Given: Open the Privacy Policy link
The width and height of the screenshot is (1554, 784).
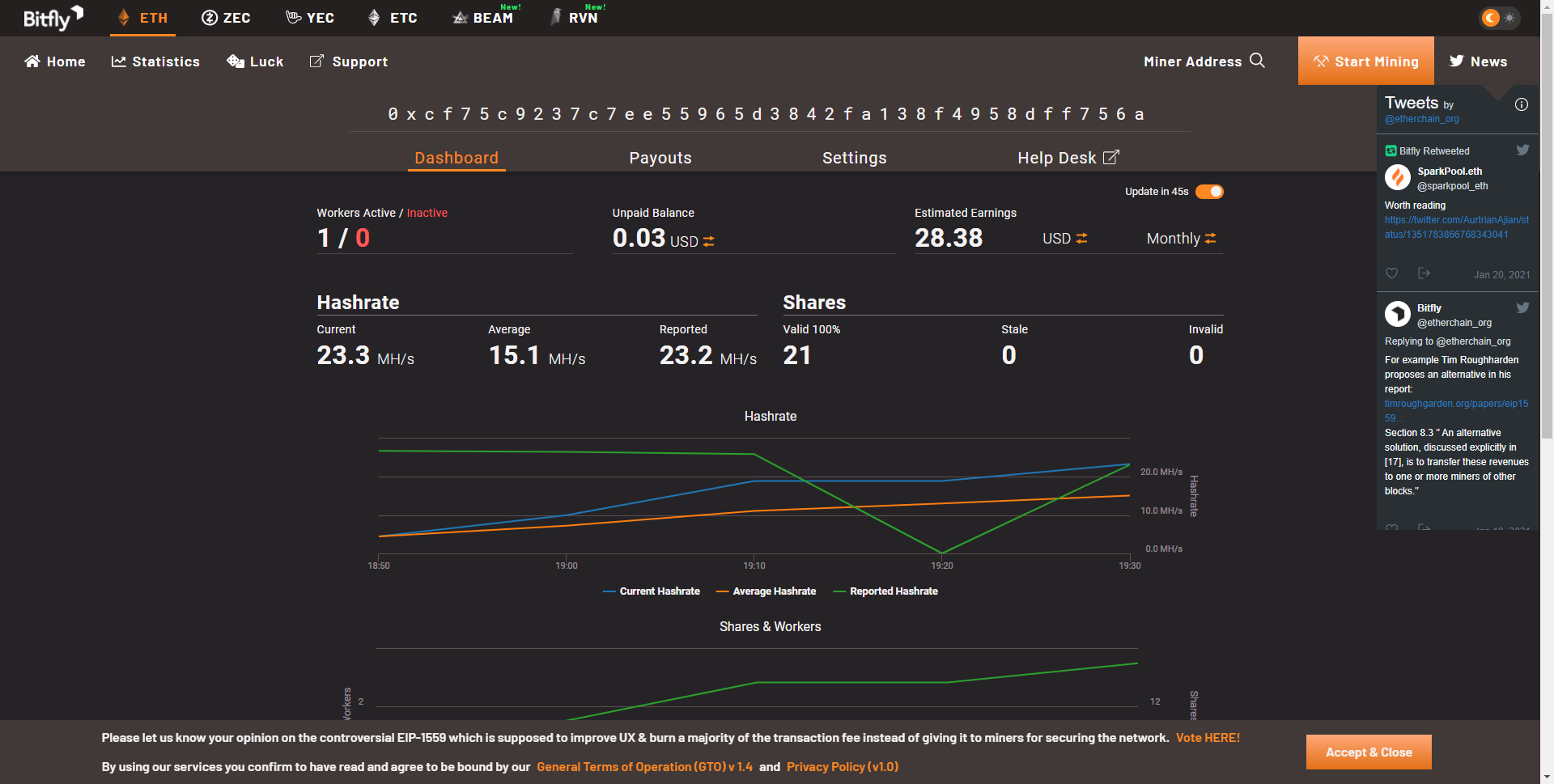Looking at the screenshot, I should coord(843,767).
